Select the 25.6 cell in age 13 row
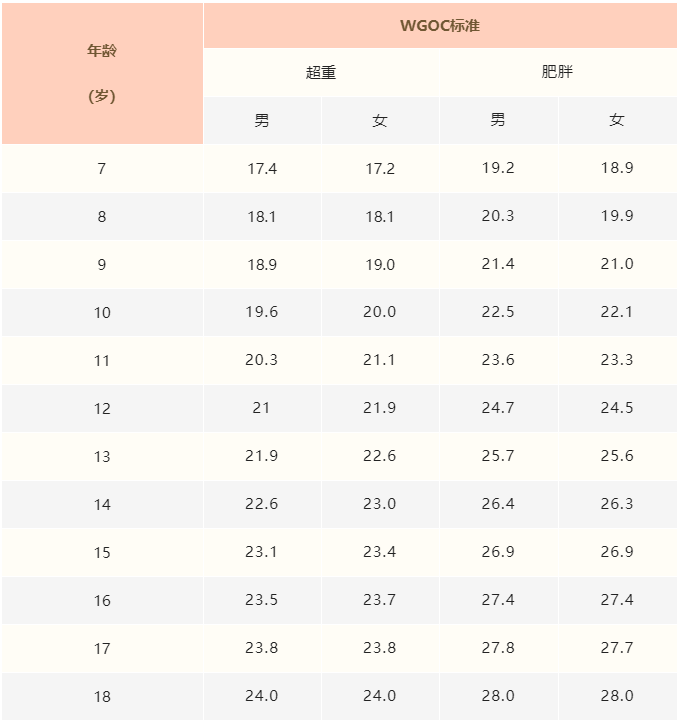The width and height of the screenshot is (680, 725). point(617,456)
